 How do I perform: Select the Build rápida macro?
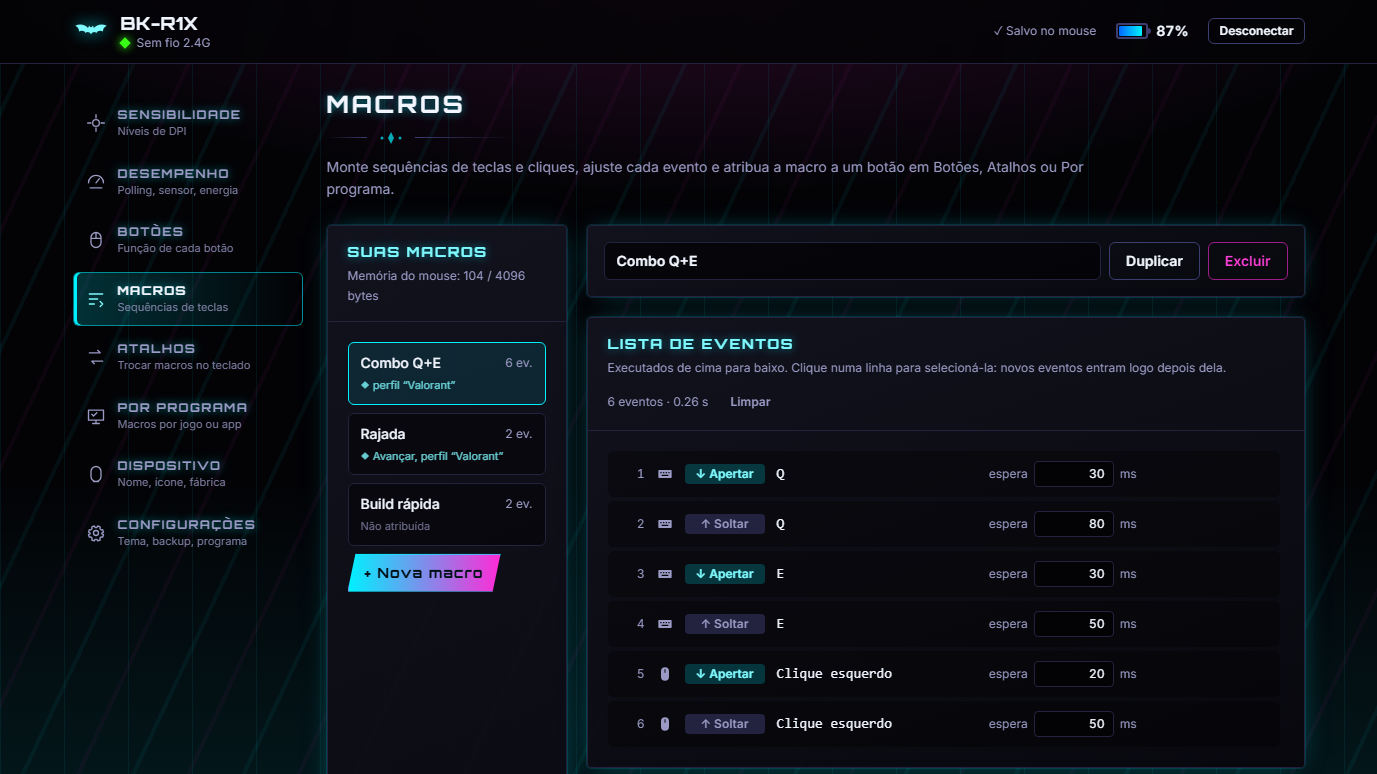pos(447,515)
